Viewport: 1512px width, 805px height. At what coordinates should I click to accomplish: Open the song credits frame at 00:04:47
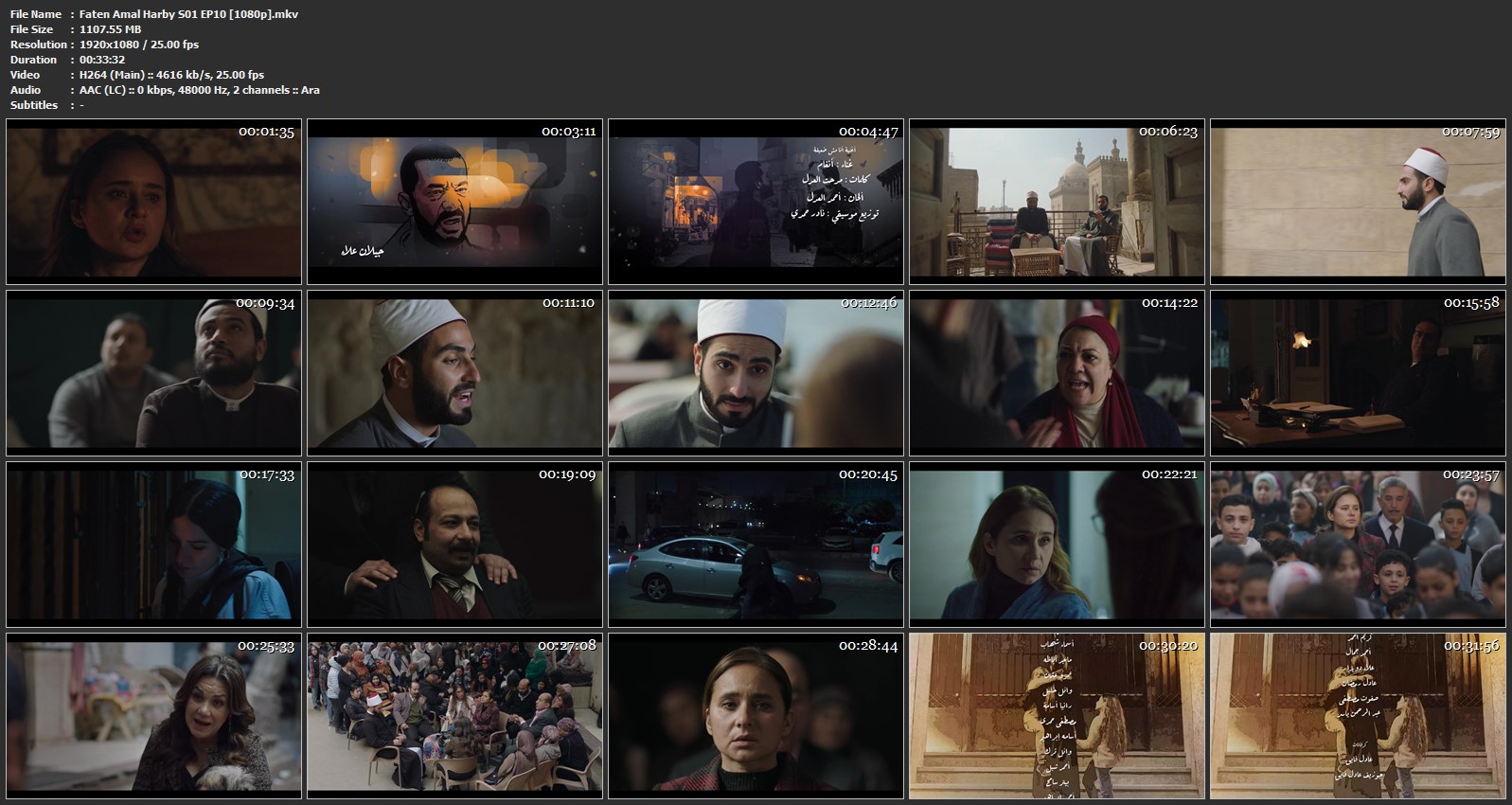pos(756,202)
